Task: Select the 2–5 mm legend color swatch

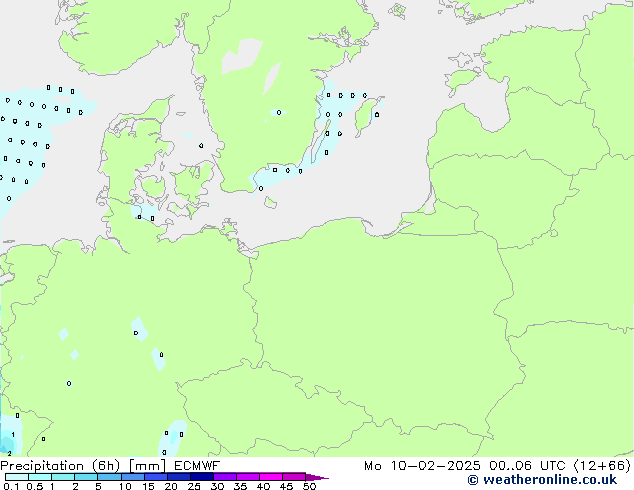Action: [x=86, y=477]
